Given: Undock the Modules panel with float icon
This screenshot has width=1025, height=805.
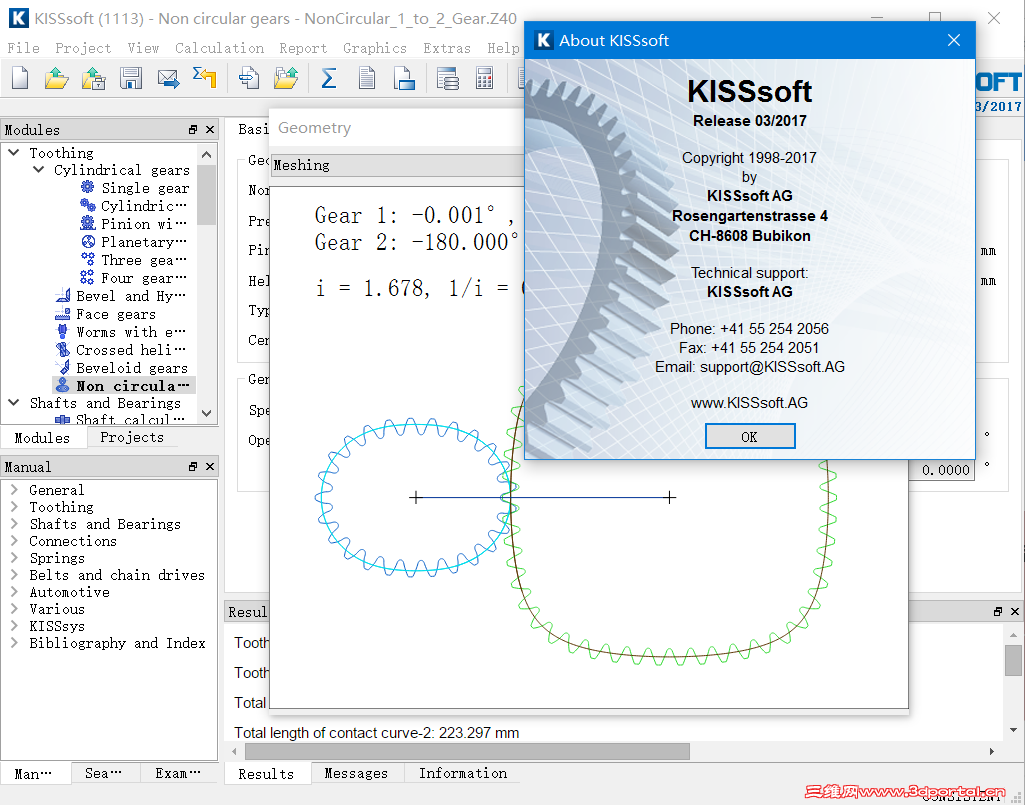Looking at the screenshot, I should tap(193, 129).
